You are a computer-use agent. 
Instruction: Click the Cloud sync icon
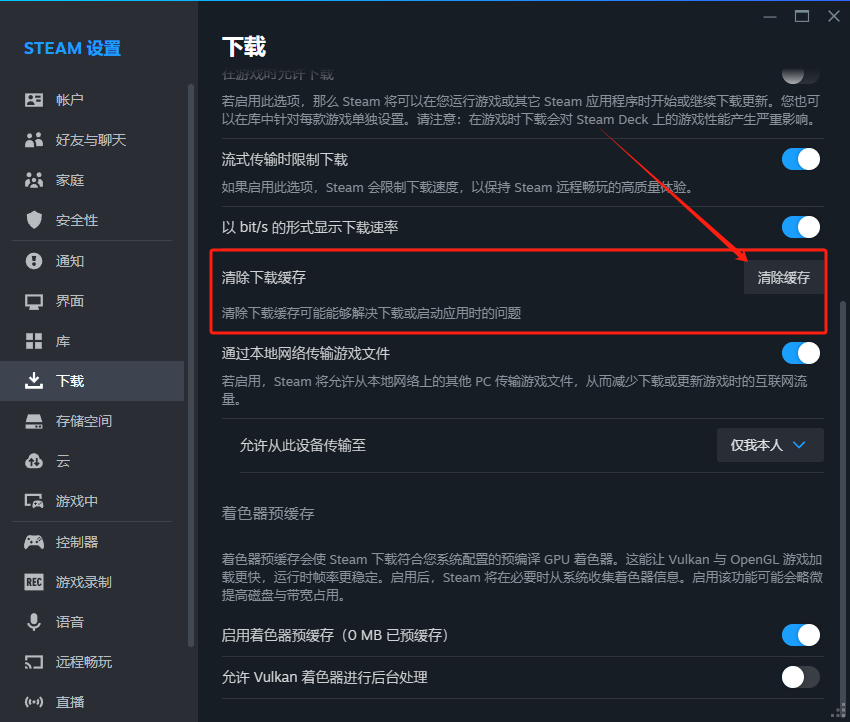(34, 461)
